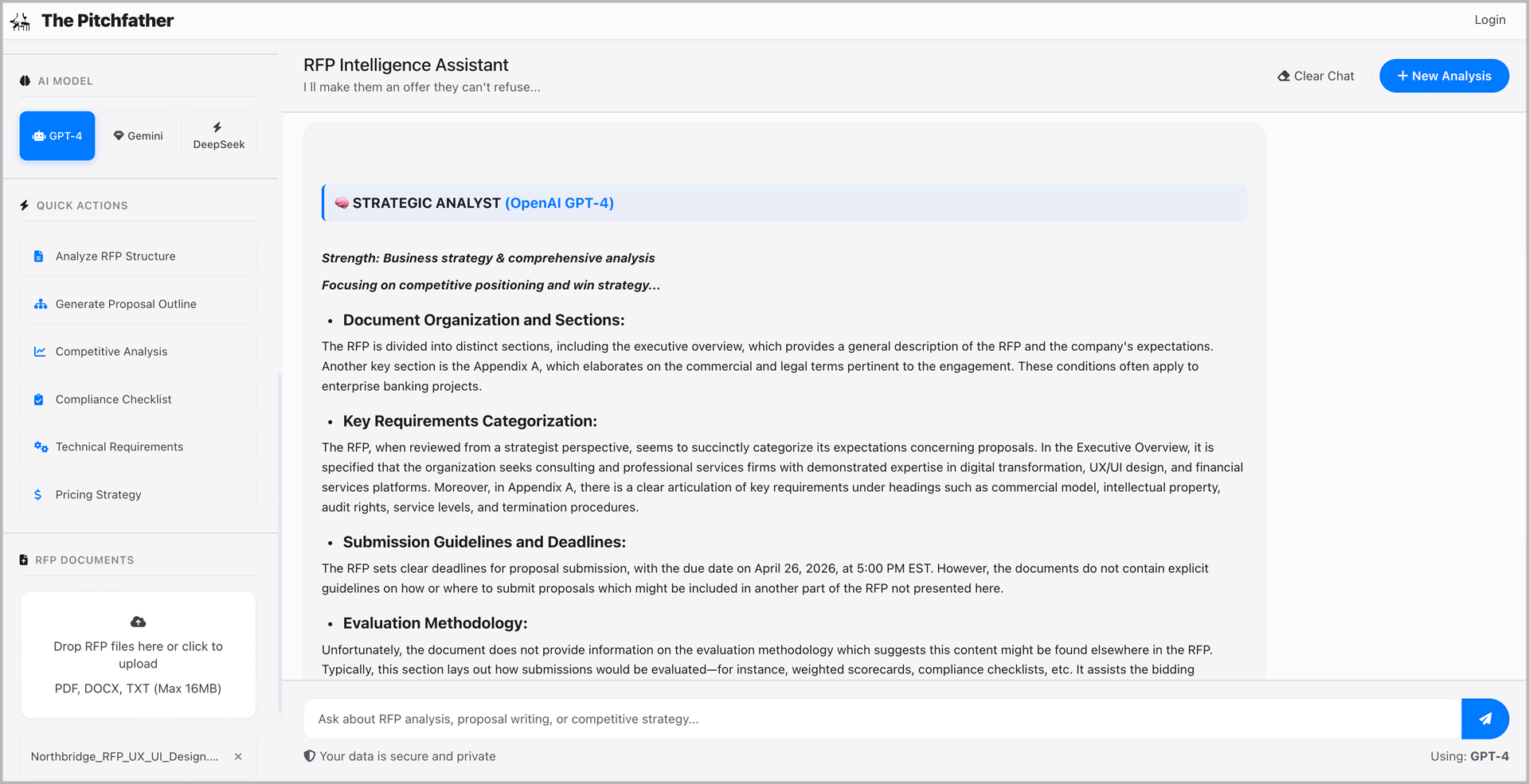Click The Pitchfather logo icon
Image resolution: width=1529 pixels, height=784 pixels.
[x=21, y=21]
